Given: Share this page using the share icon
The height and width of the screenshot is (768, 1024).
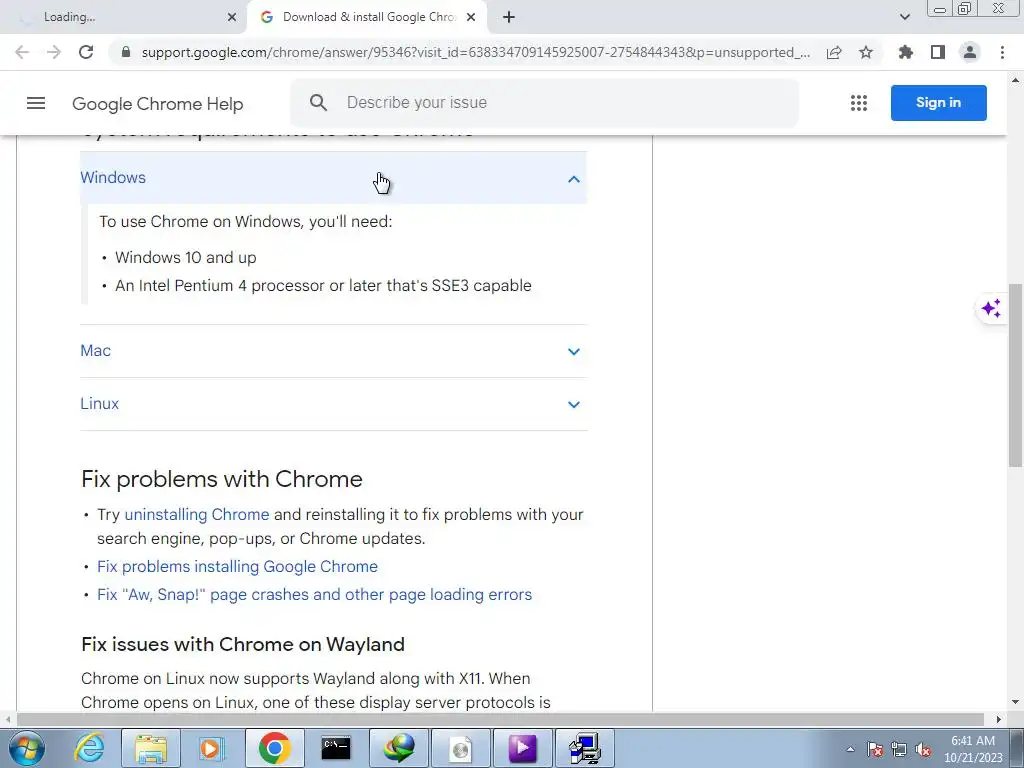Looking at the screenshot, I should point(834,52).
